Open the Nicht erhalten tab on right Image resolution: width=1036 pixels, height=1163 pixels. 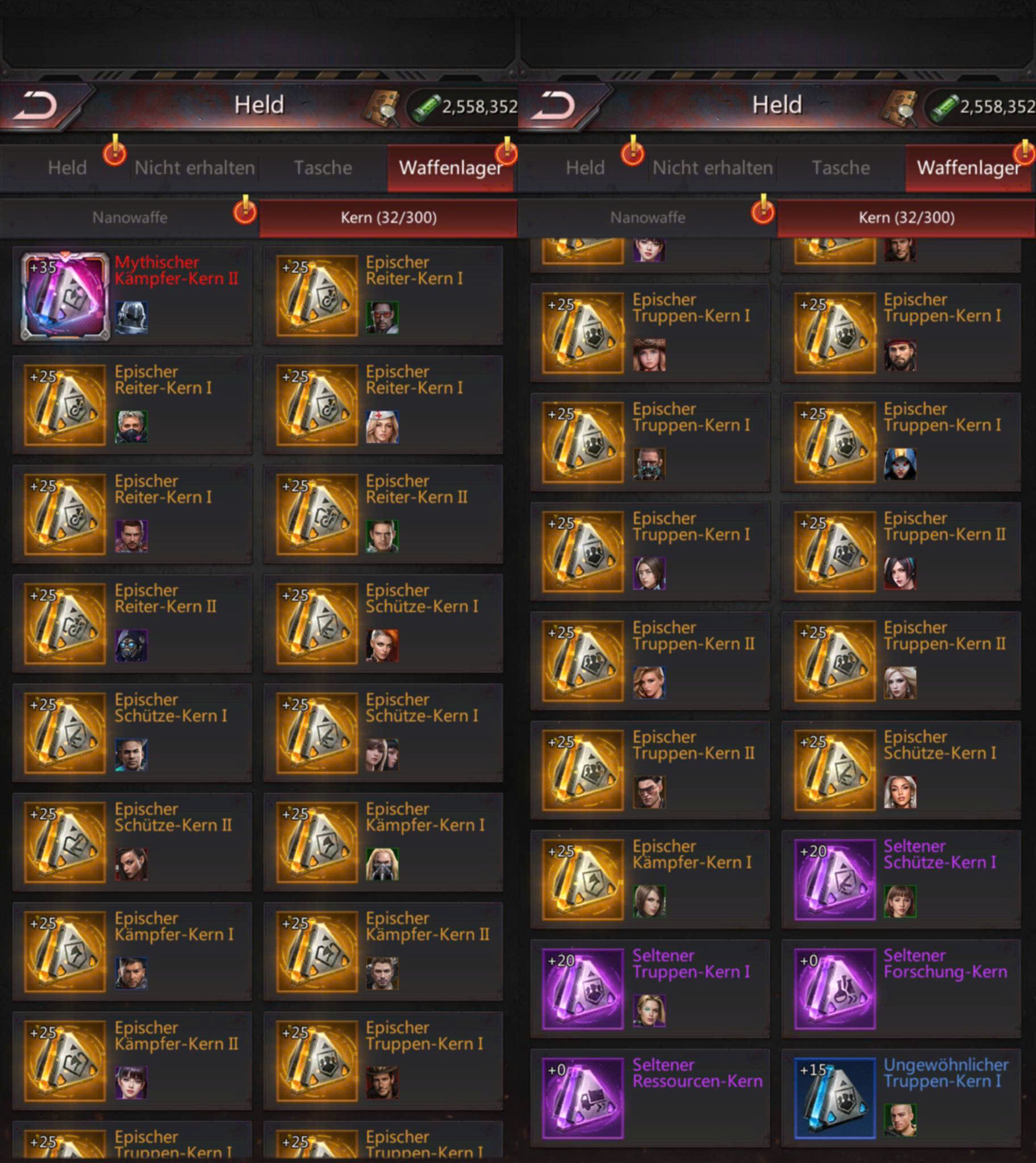click(x=713, y=168)
